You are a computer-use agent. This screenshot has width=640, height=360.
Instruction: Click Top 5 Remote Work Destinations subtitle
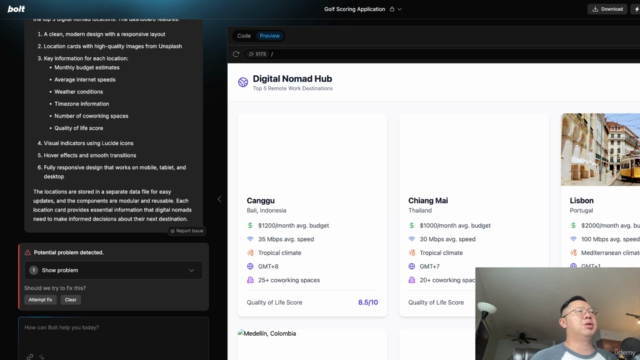click(x=292, y=89)
